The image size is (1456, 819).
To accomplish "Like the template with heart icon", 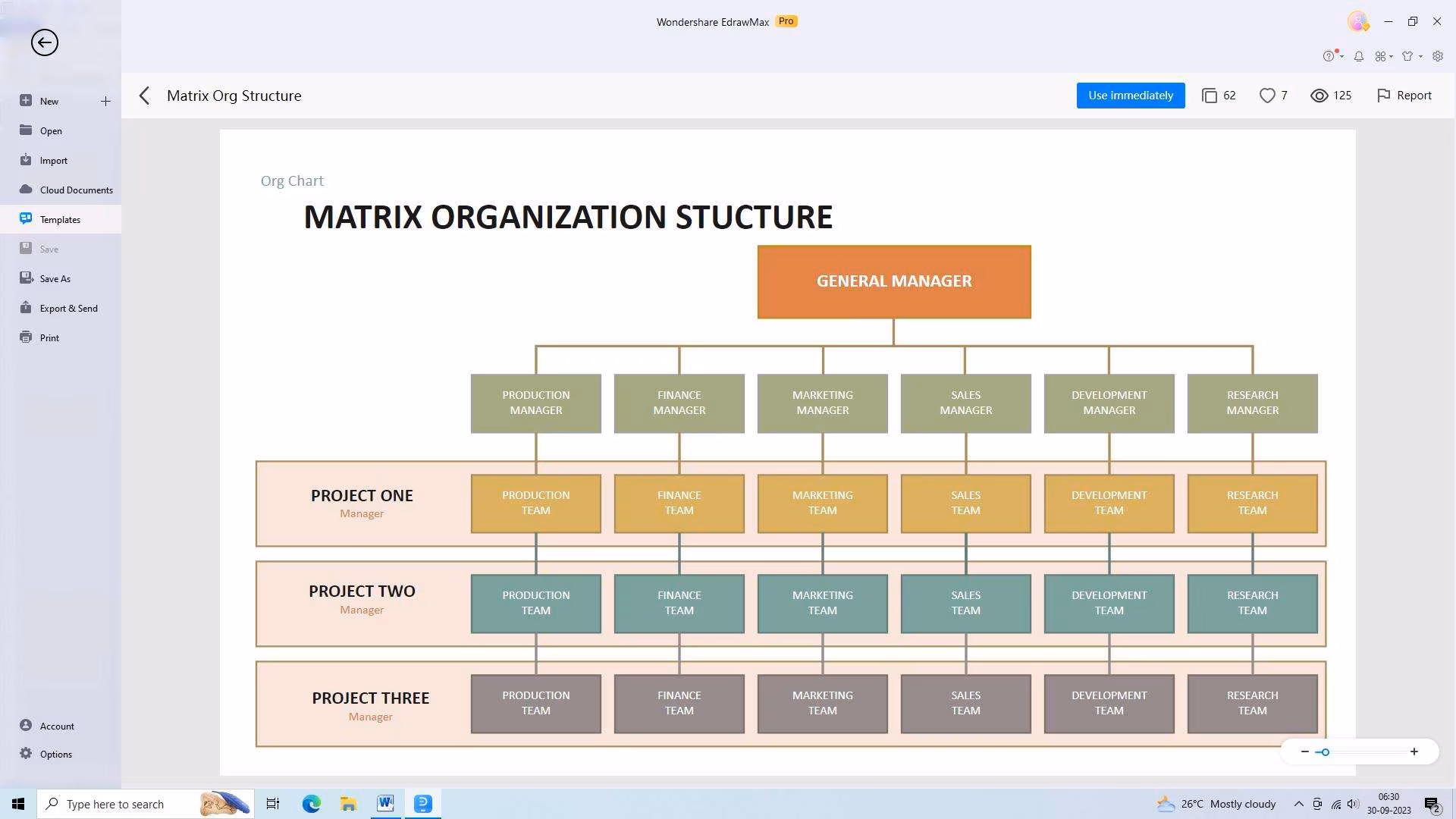I will click(1267, 96).
